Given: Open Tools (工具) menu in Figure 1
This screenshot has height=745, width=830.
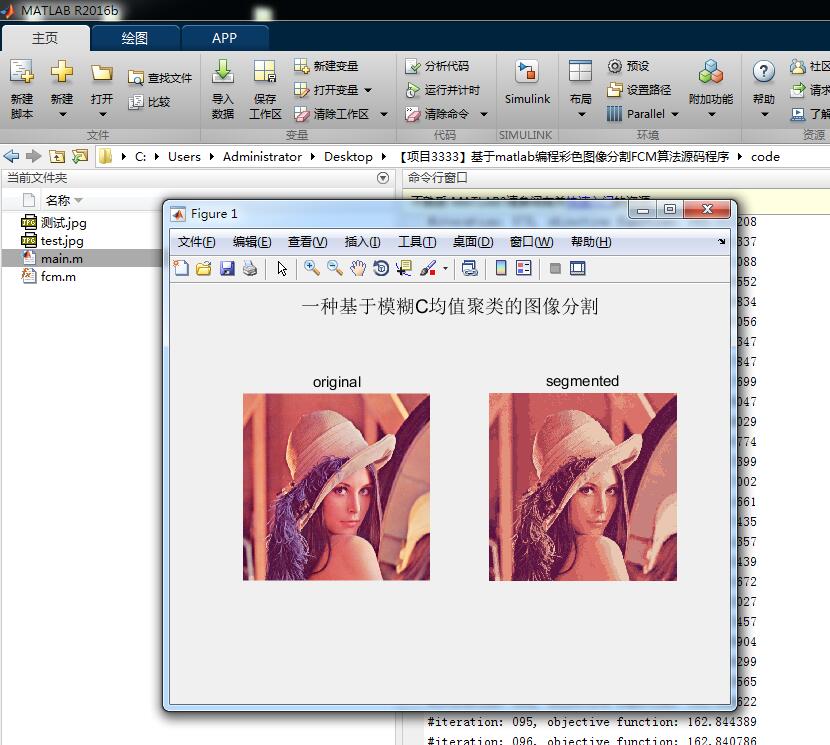Looking at the screenshot, I should tap(417, 242).
